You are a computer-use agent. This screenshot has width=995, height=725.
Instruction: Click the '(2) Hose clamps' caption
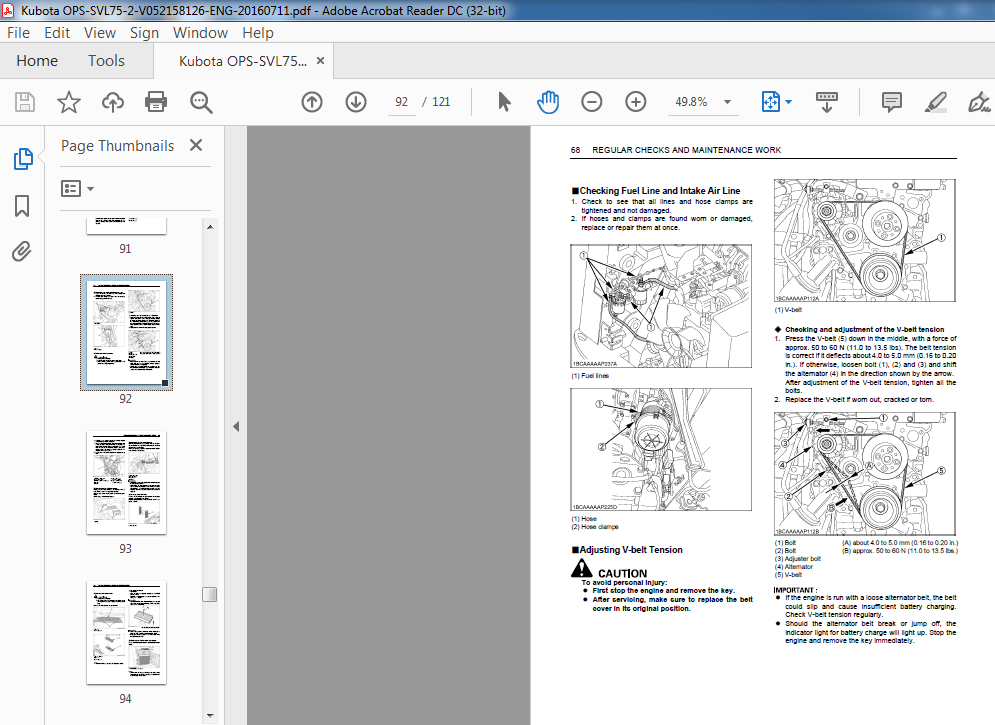[595, 526]
